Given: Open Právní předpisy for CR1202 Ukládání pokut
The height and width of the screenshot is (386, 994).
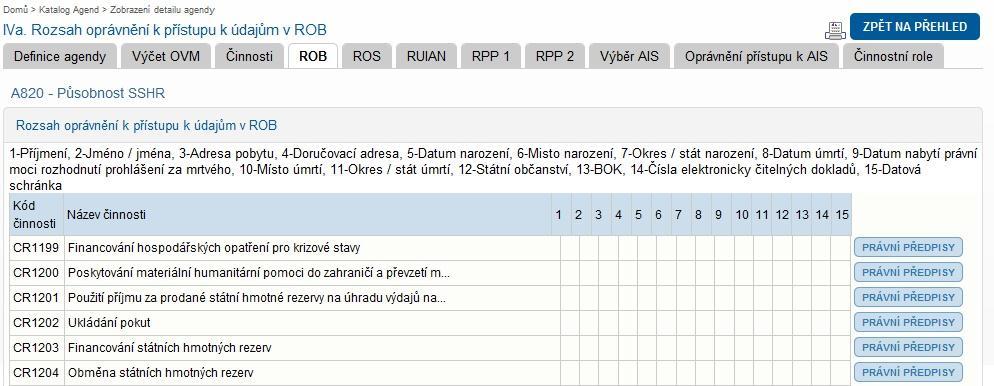Looking at the screenshot, I should (908, 322).
